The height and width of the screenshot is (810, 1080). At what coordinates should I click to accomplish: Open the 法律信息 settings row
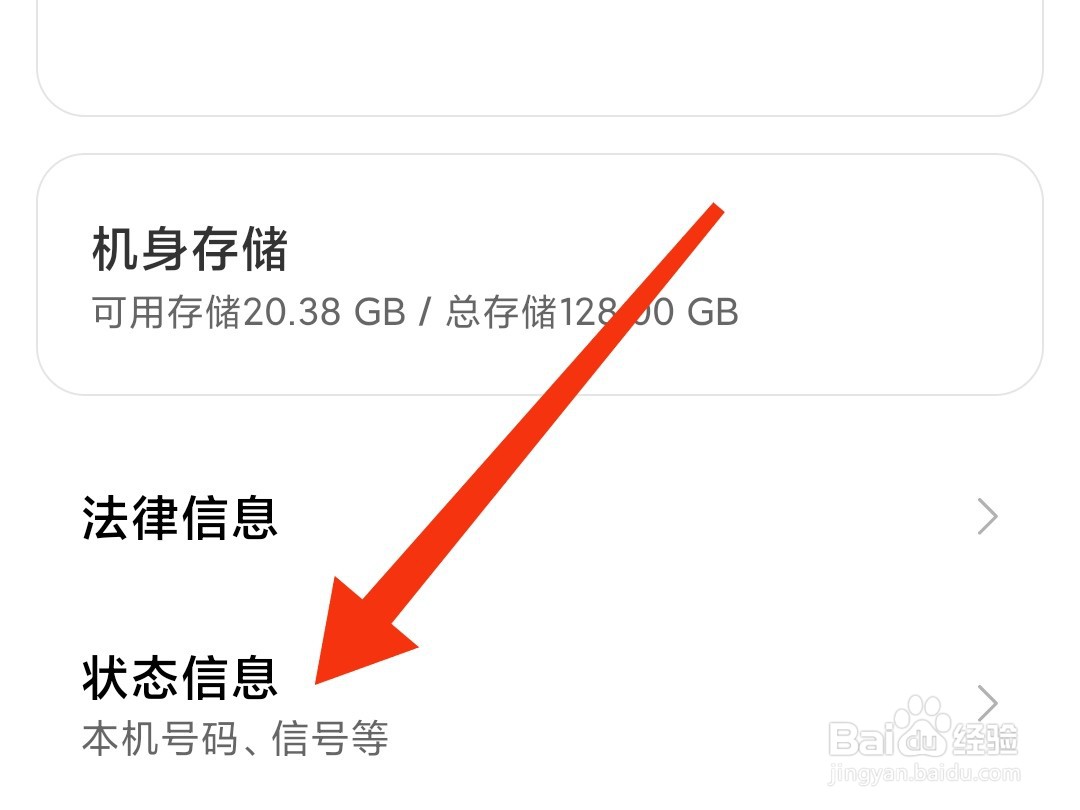coord(540,518)
